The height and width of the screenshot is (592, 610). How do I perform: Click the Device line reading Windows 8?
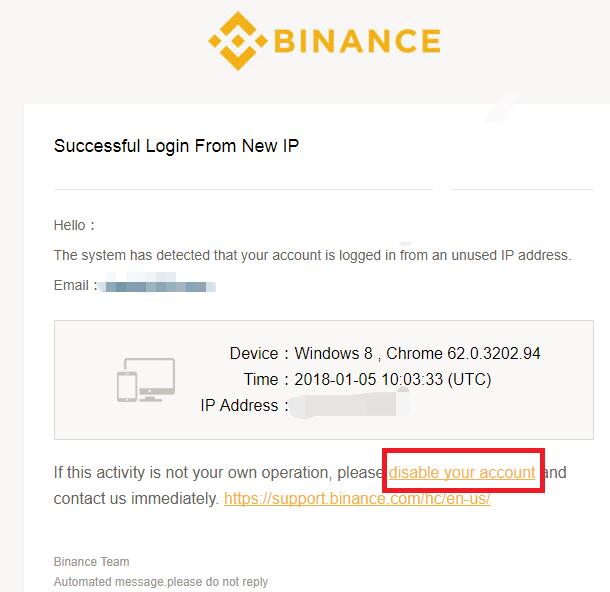301,354
